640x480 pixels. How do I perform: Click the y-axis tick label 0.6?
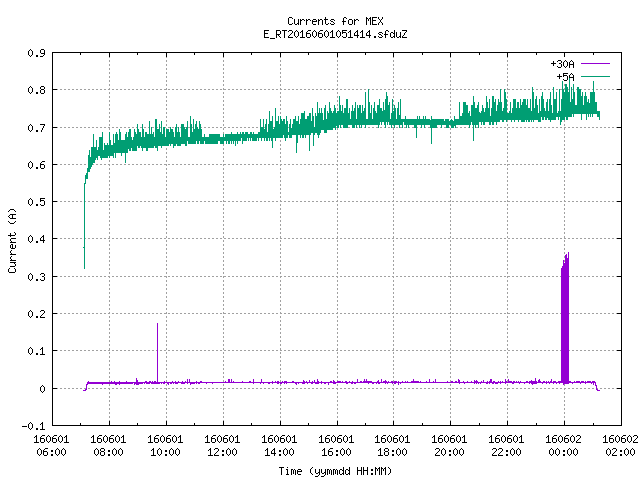point(36,165)
